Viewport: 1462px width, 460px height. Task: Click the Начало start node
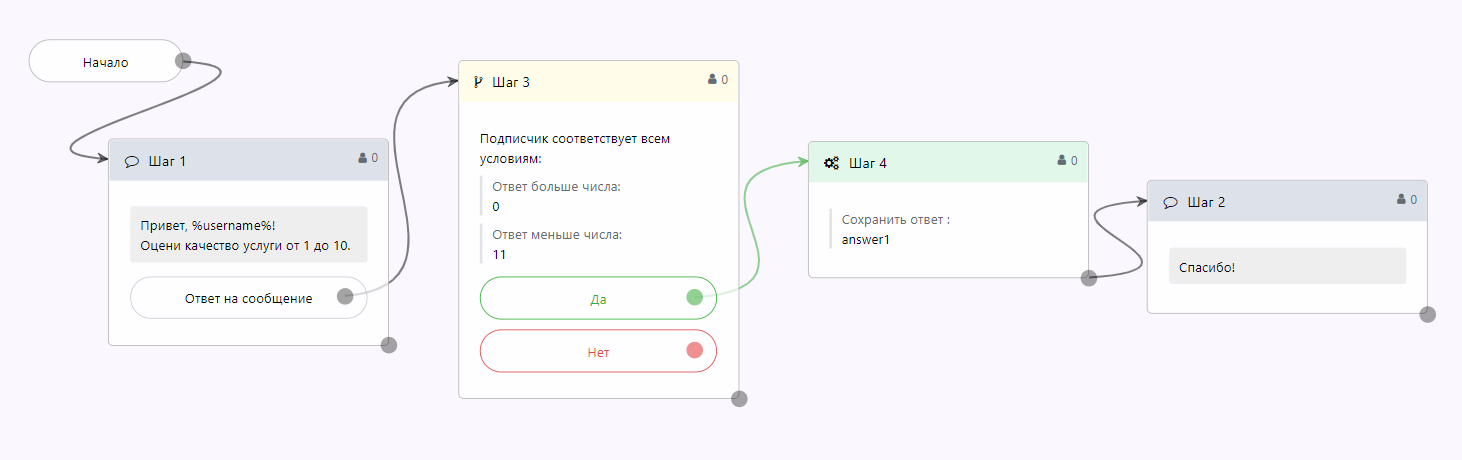[105, 61]
